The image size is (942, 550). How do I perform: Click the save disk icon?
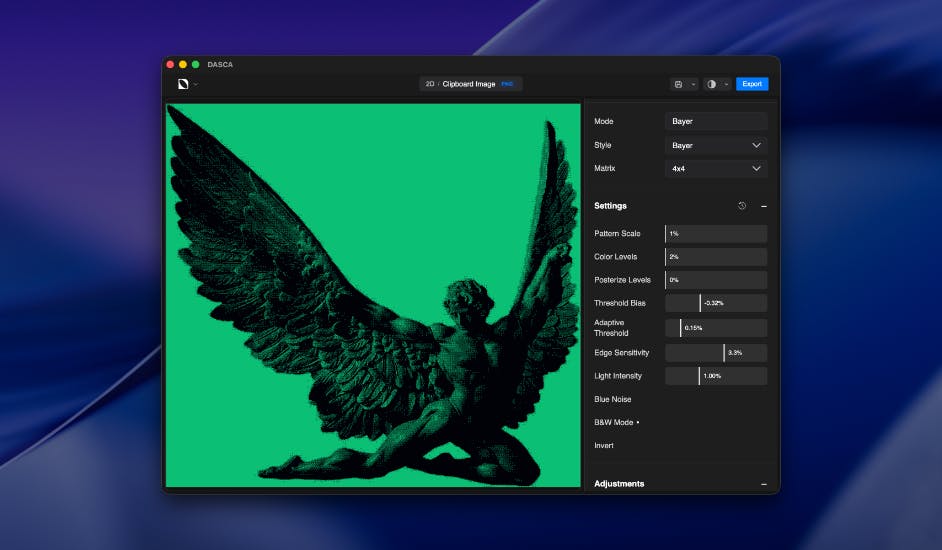click(678, 84)
